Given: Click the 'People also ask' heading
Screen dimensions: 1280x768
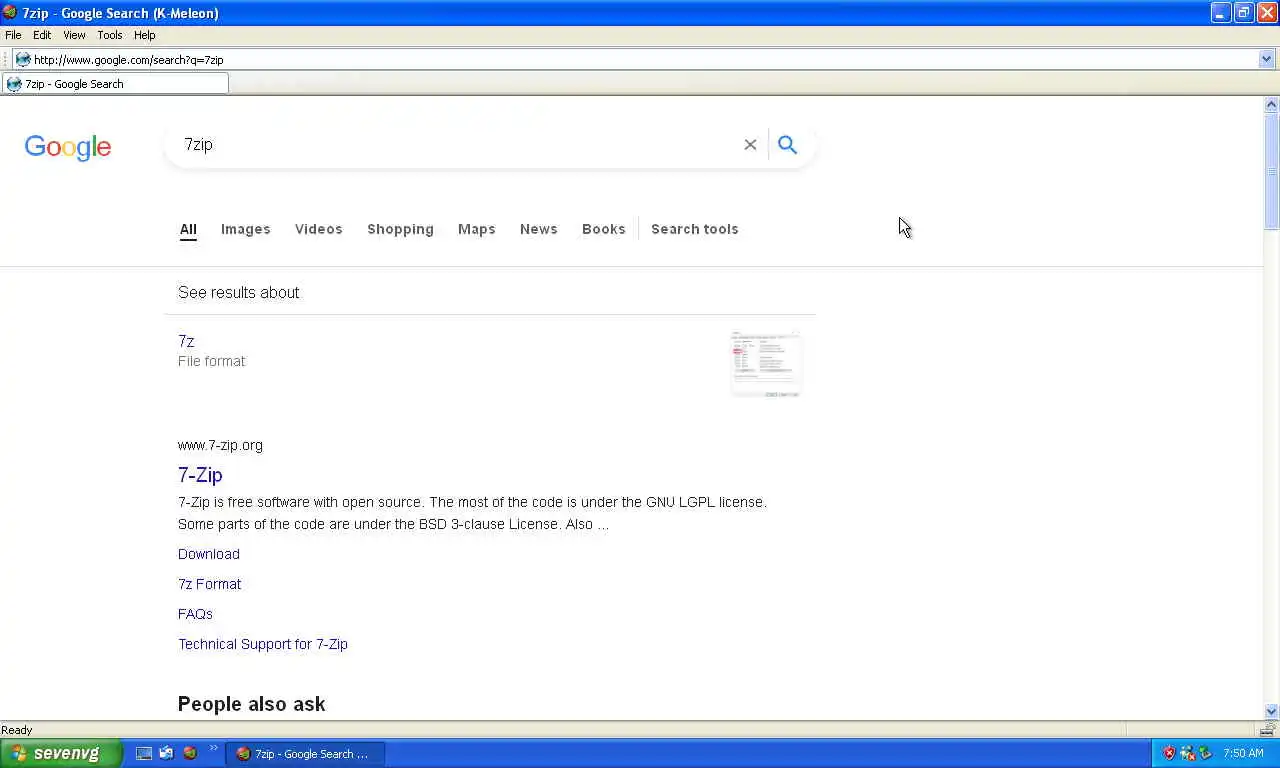Looking at the screenshot, I should tap(251, 704).
